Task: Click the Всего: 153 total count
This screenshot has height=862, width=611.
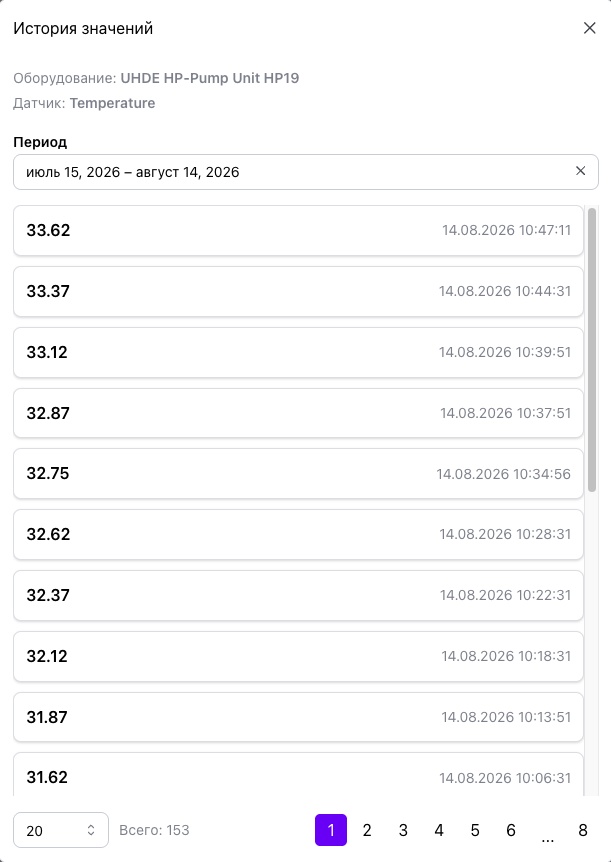Action: (154, 830)
